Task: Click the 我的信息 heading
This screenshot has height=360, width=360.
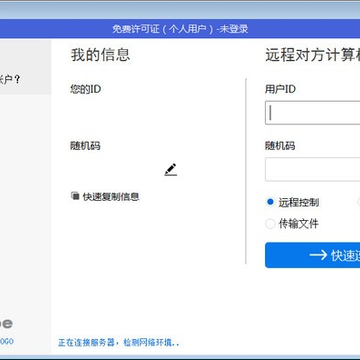Action: pyautogui.click(x=100, y=55)
